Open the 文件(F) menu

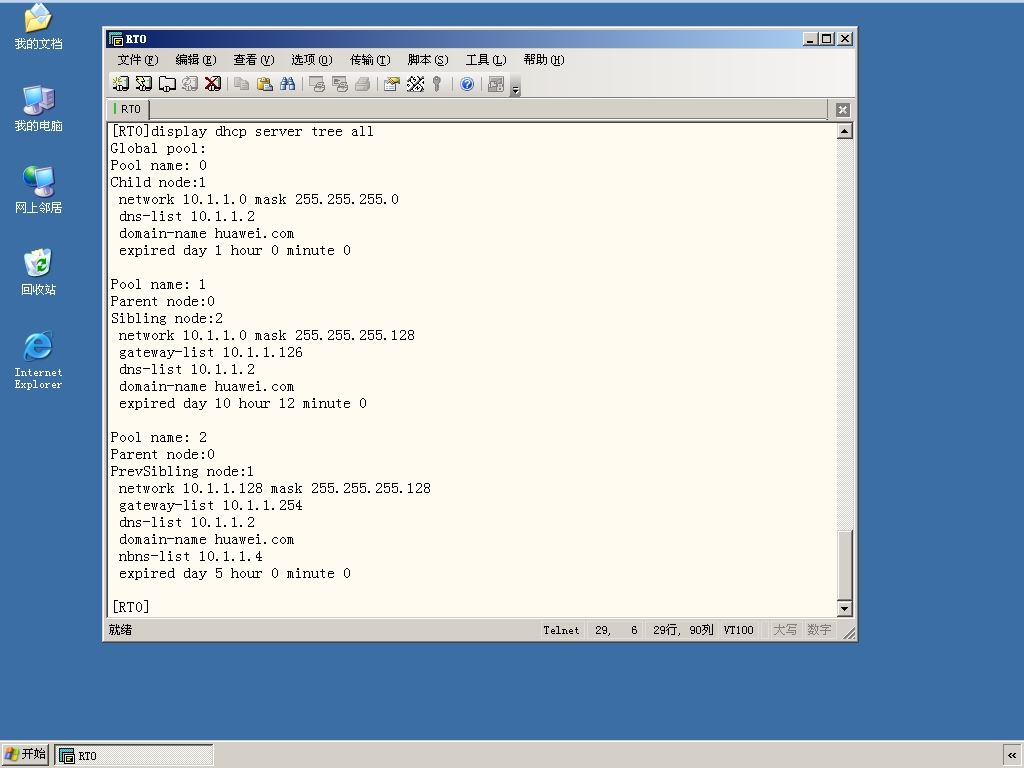coord(138,60)
